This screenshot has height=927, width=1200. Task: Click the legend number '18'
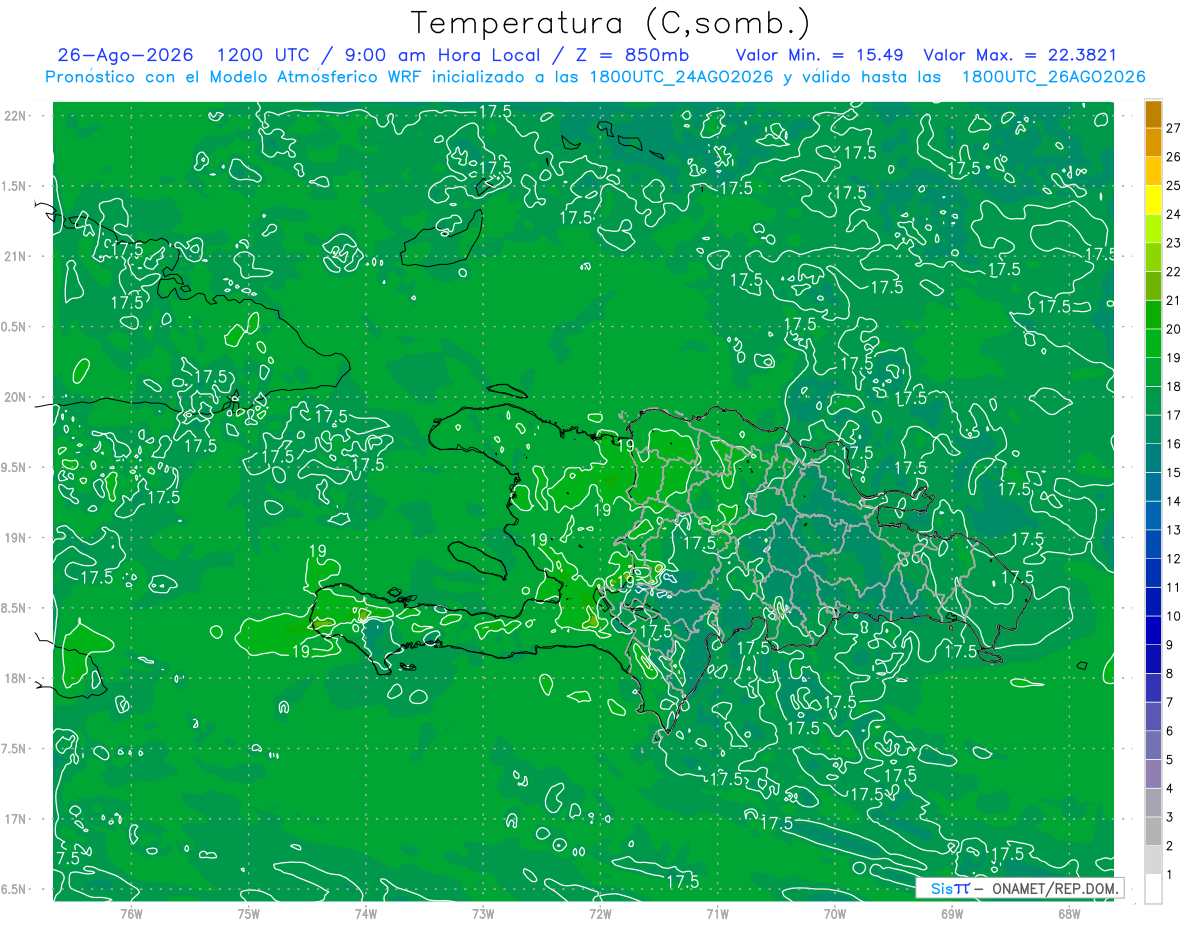point(1174,386)
